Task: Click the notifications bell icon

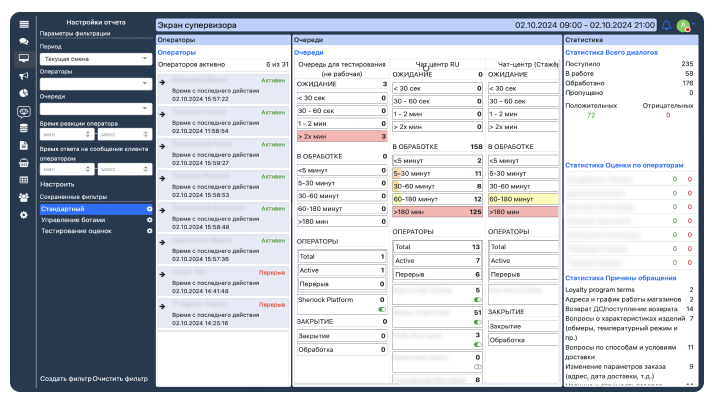Action: 666,25
